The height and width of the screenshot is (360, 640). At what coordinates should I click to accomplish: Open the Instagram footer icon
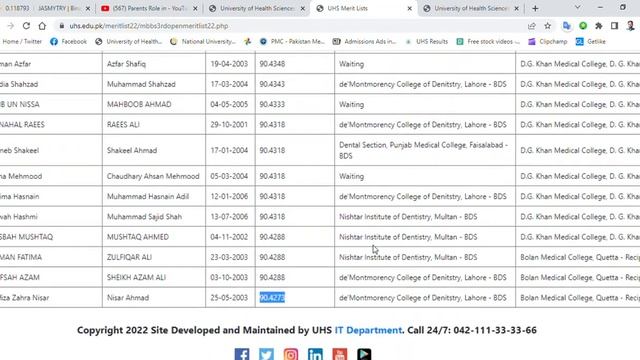(x=291, y=354)
